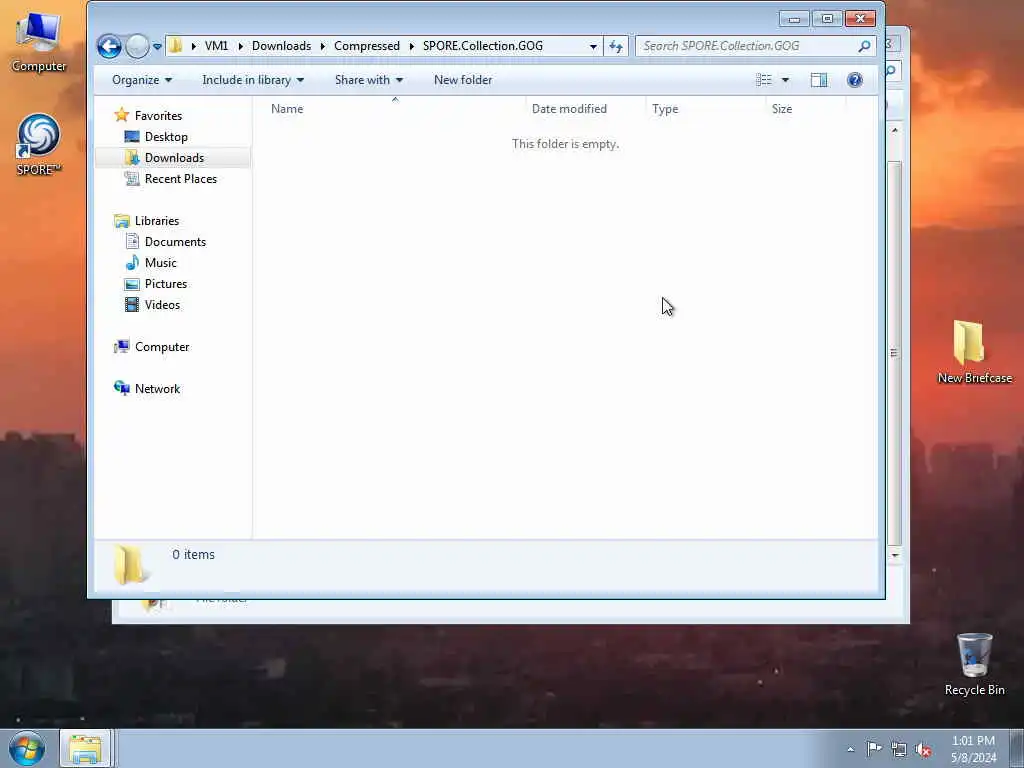Image resolution: width=1024 pixels, height=768 pixels.
Task: Select SPORE.Collection.GOG breadcrumb segment
Action: (x=483, y=46)
